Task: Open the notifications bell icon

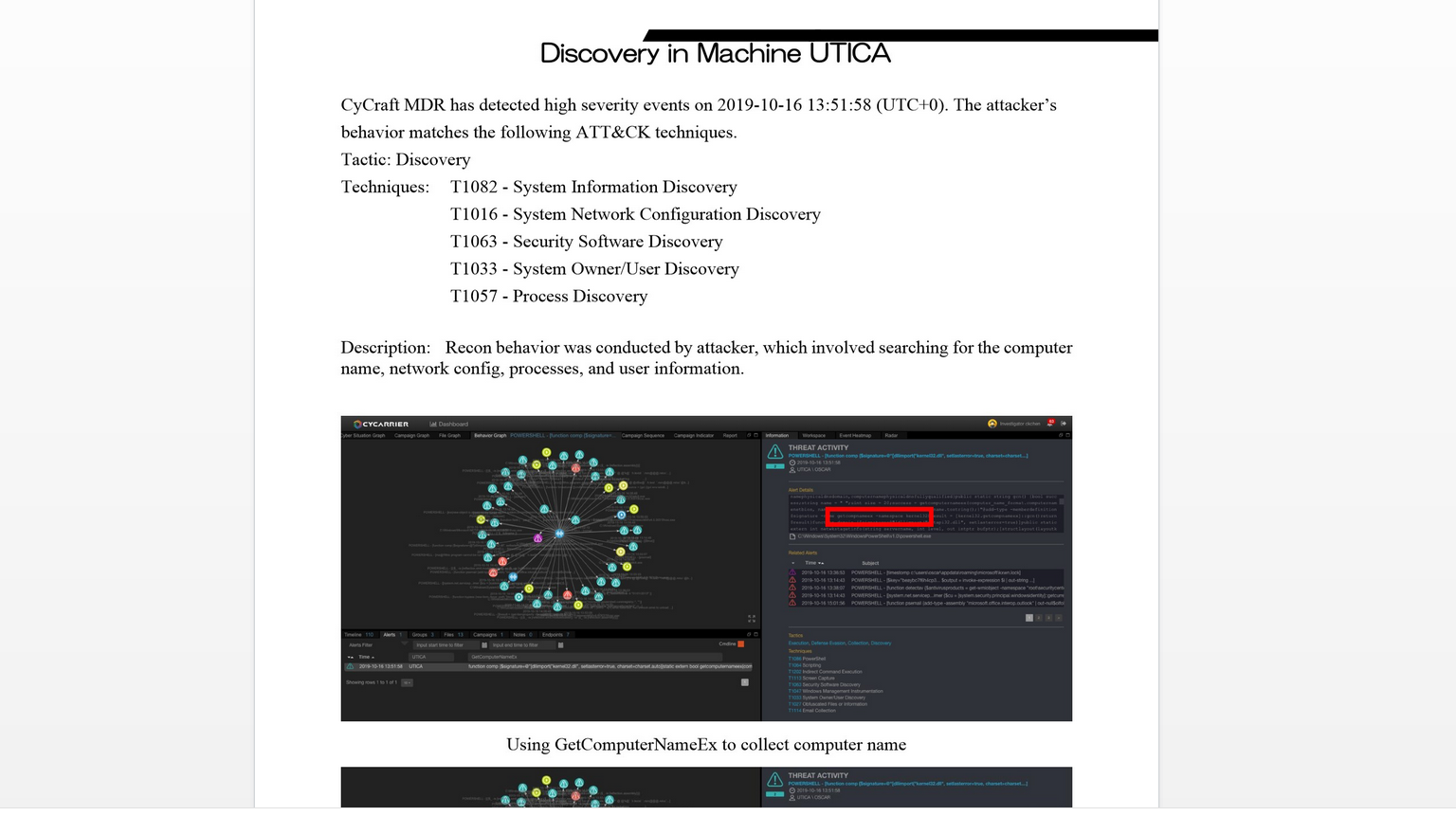Action: [1048, 425]
